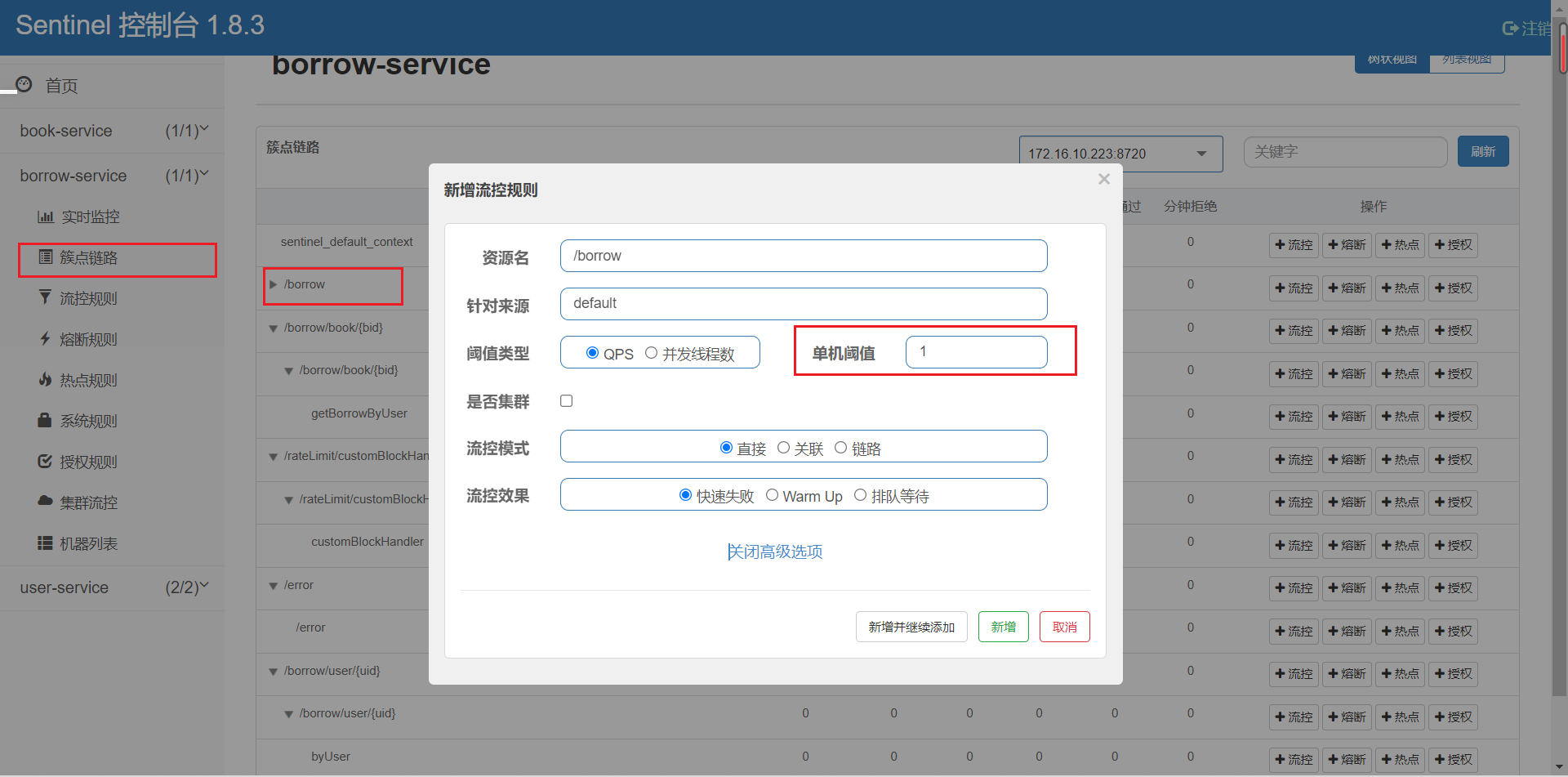Close the 新增流控规则 dialog with X
This screenshot has width=1568, height=777.
[x=1104, y=179]
